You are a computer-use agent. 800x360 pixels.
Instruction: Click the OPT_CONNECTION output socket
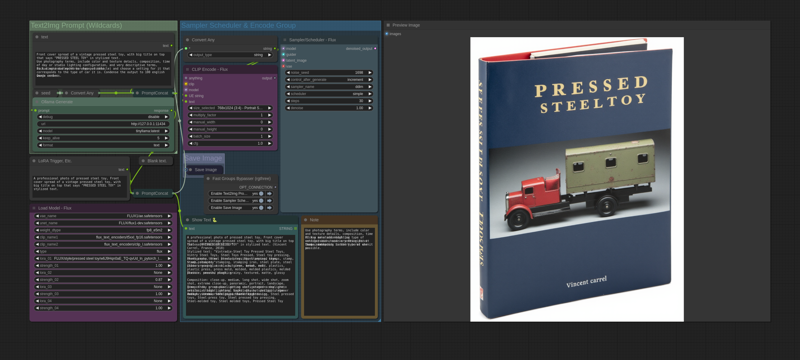(x=275, y=187)
